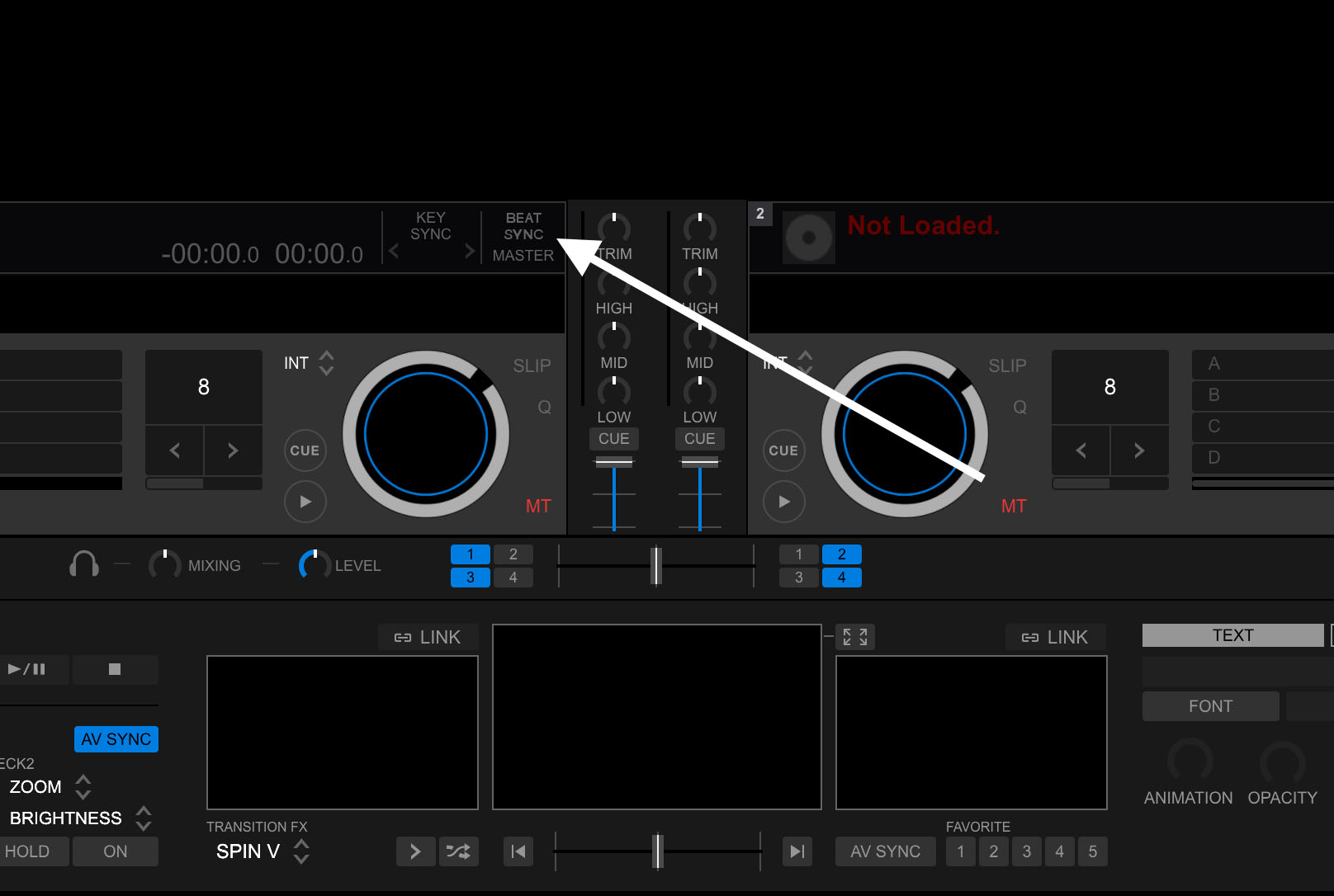Click the shuffle transition icon
The width and height of the screenshot is (1334, 896).
coord(458,851)
